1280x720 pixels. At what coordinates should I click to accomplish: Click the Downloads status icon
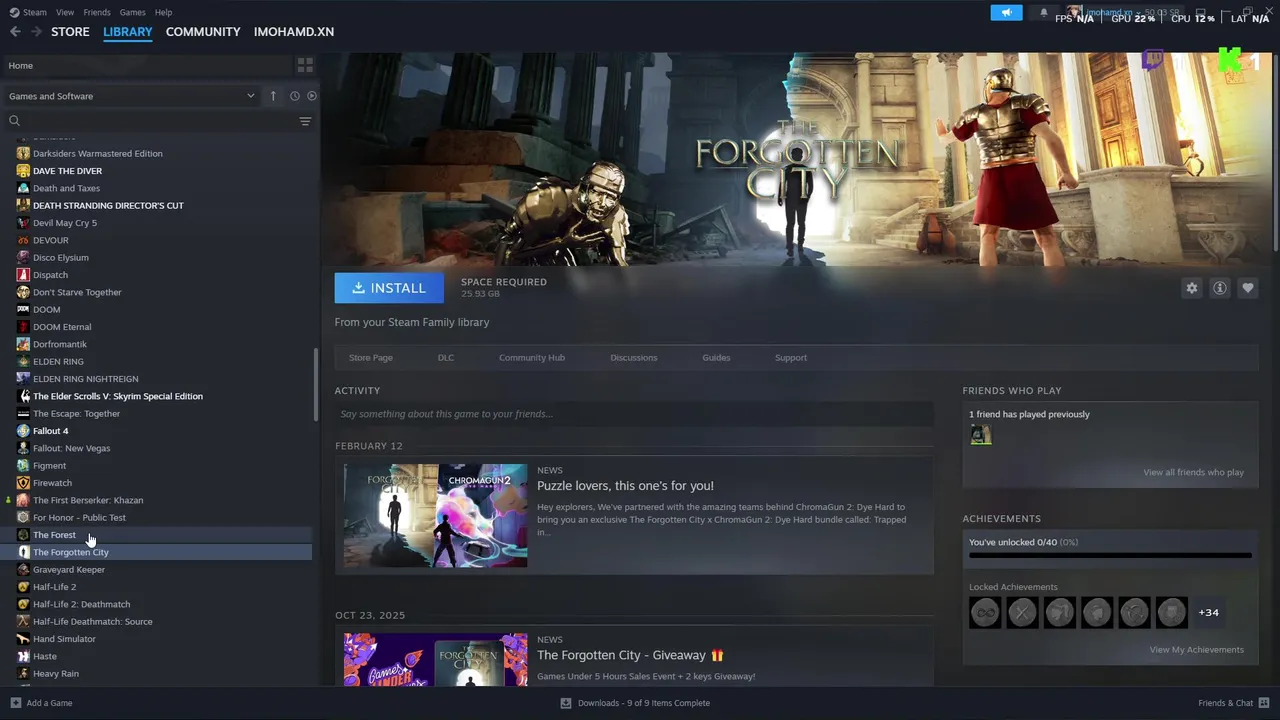pos(566,703)
